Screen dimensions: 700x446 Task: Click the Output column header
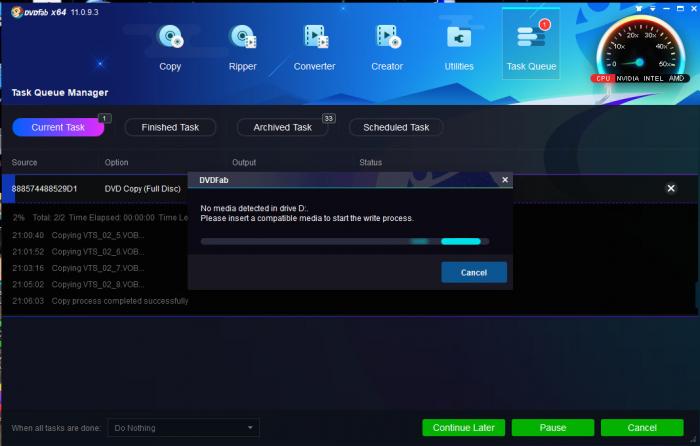point(244,163)
